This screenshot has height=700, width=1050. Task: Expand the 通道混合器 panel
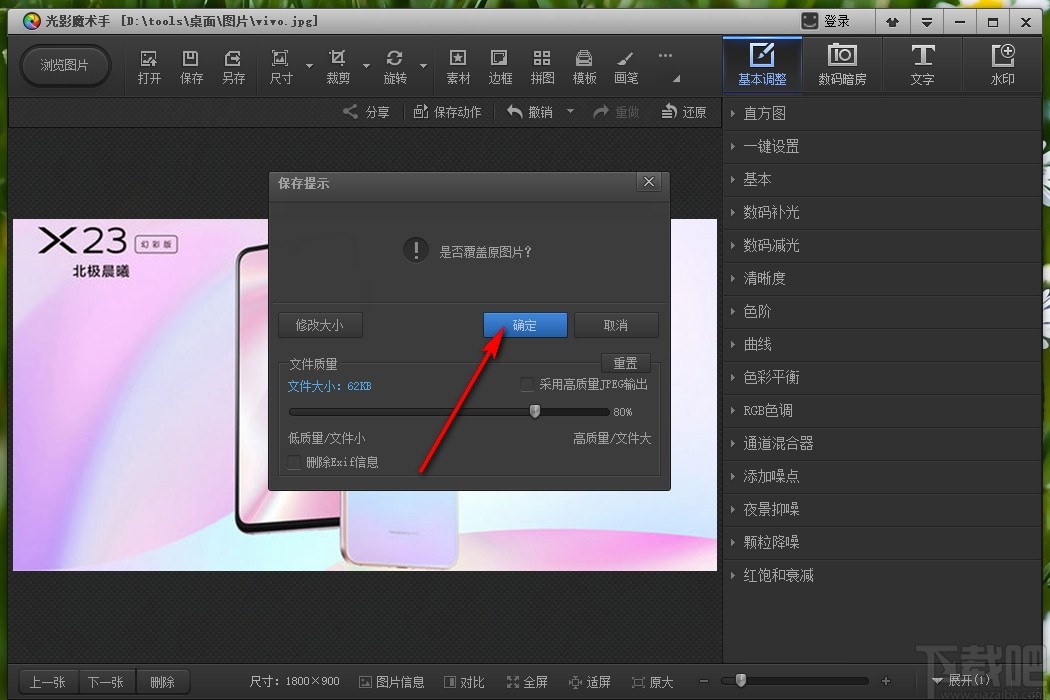(882, 443)
